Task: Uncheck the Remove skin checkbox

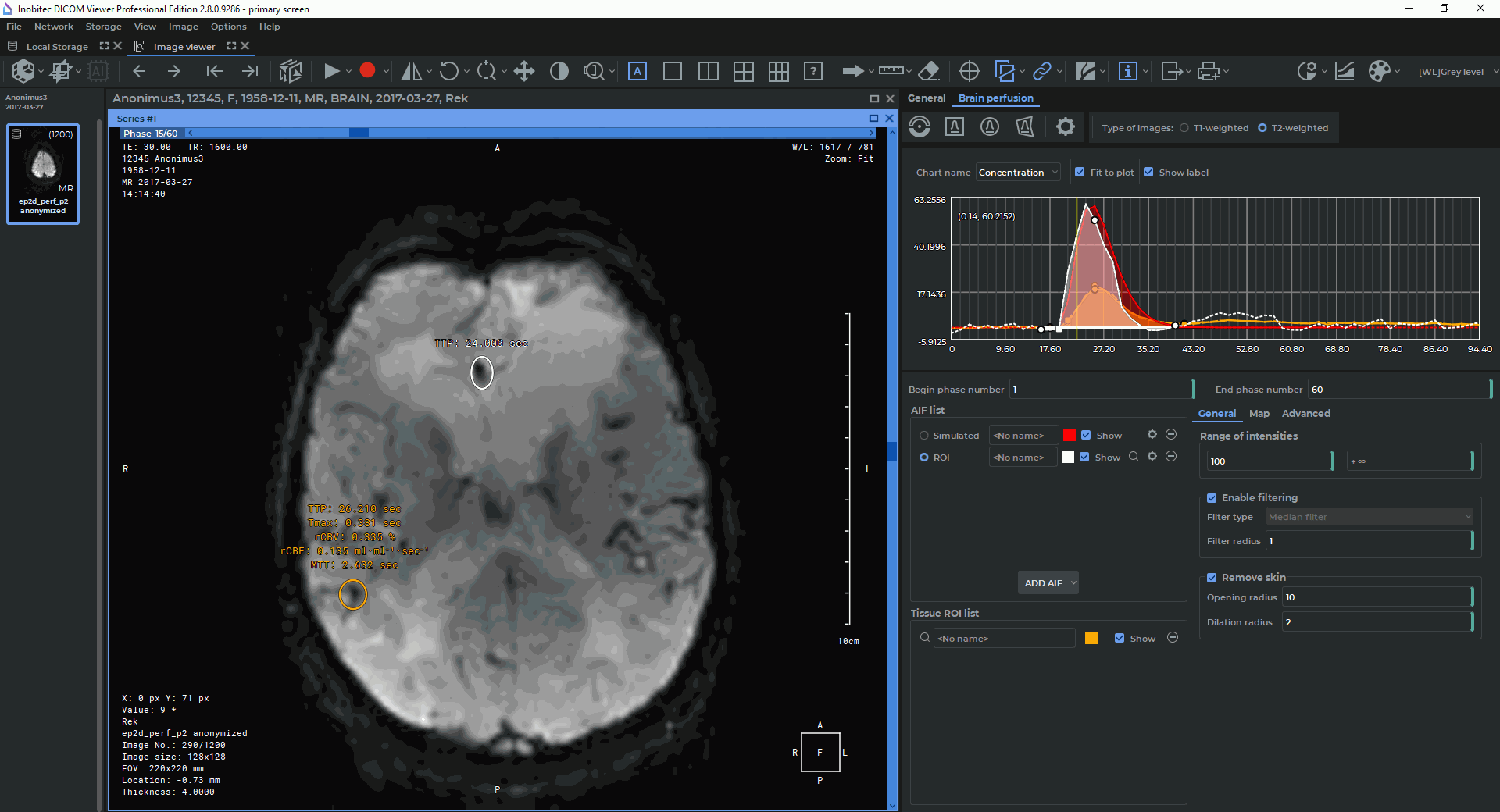Action: click(x=1212, y=578)
